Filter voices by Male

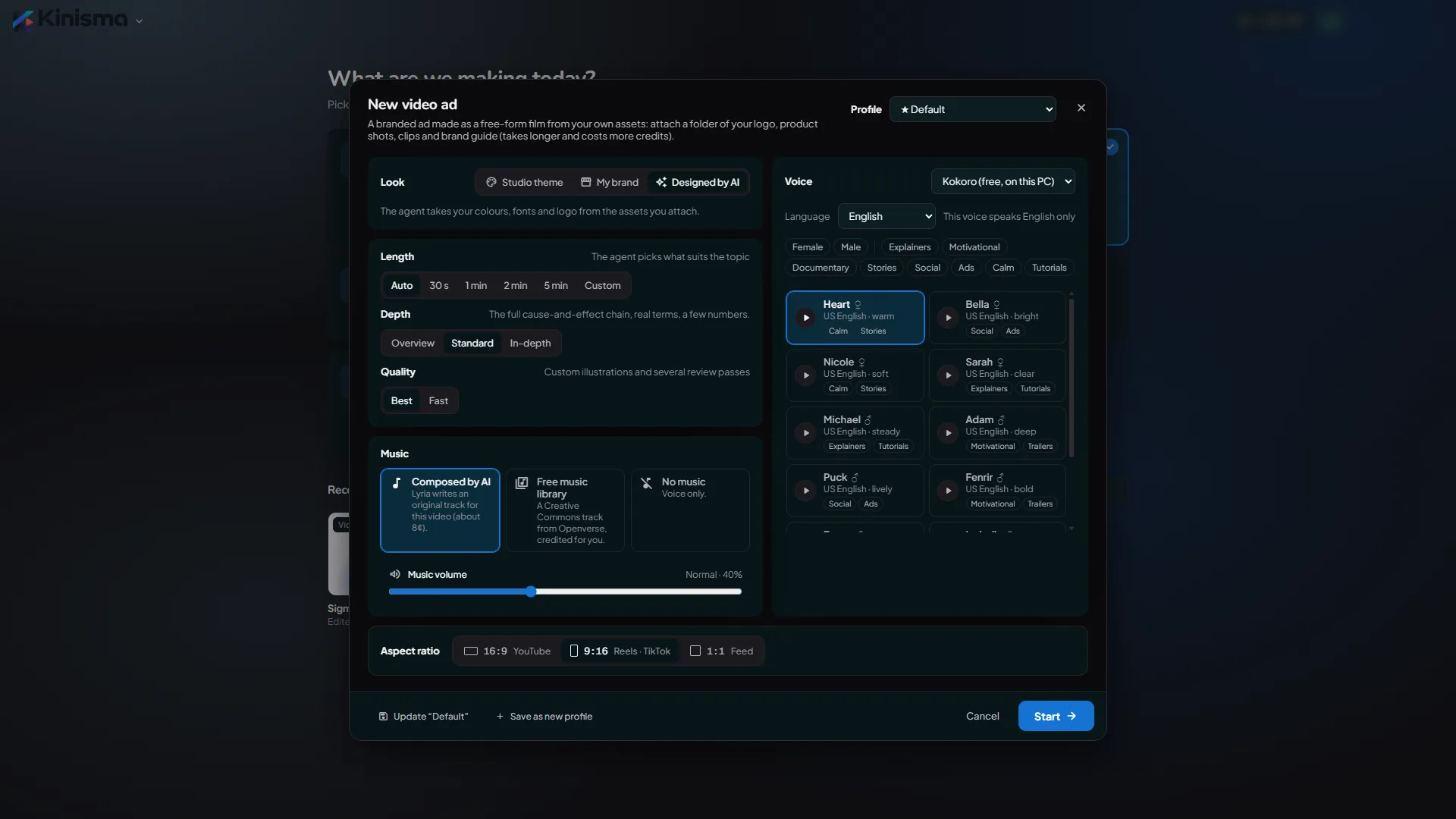(851, 247)
